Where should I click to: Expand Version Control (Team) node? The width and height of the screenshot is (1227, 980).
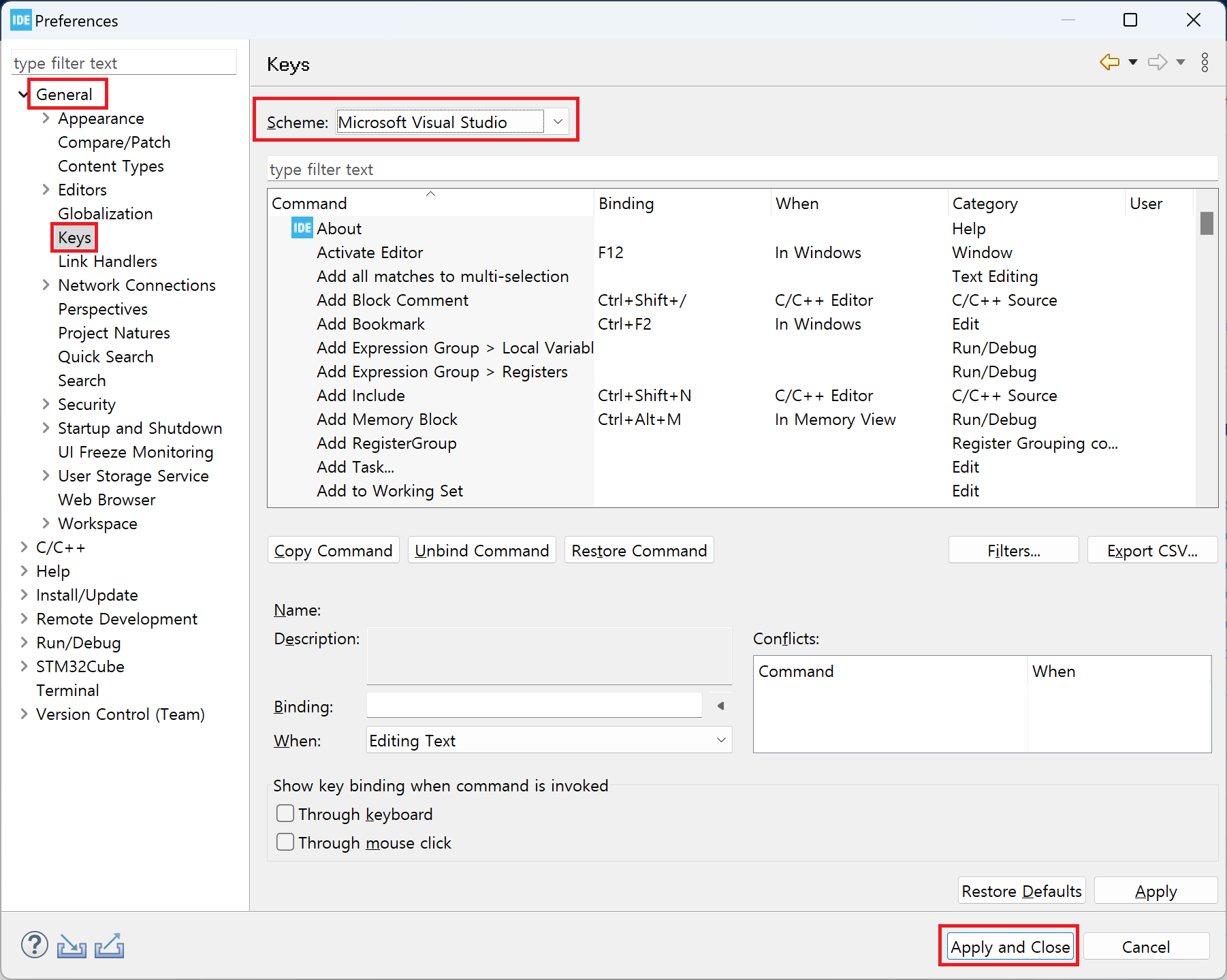(24, 714)
